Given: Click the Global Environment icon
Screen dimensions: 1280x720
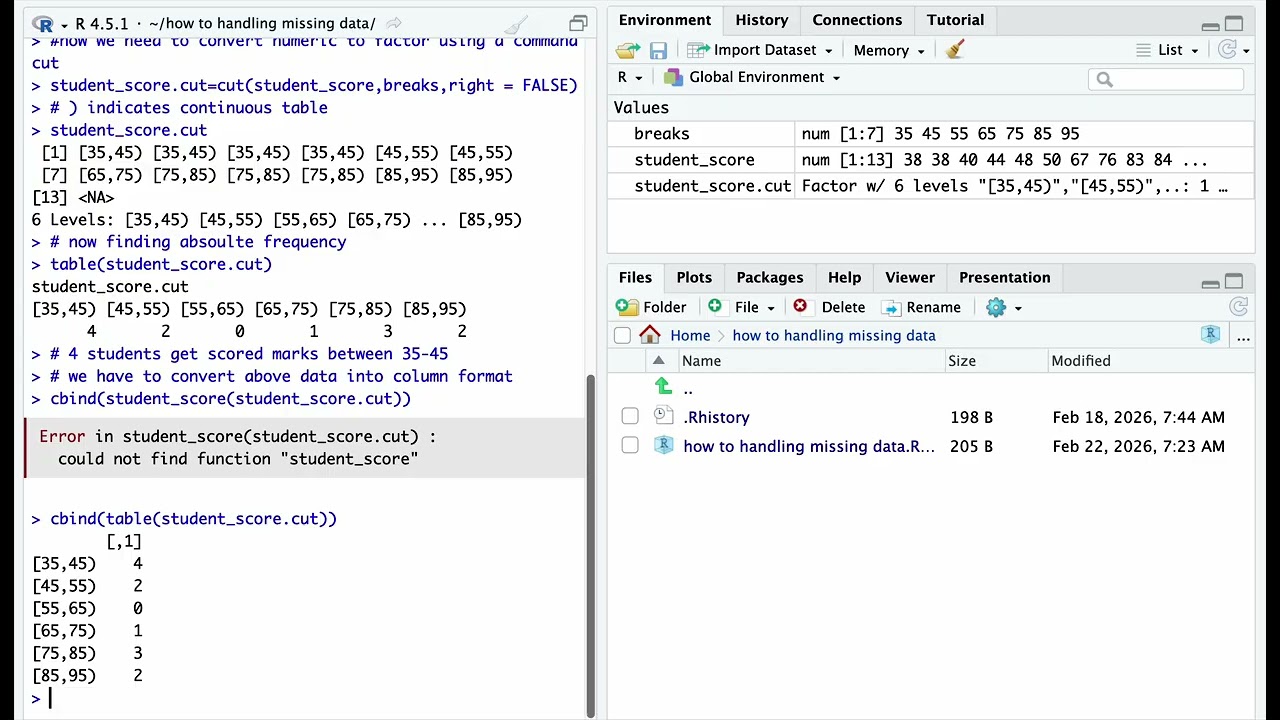Looking at the screenshot, I should point(673,77).
